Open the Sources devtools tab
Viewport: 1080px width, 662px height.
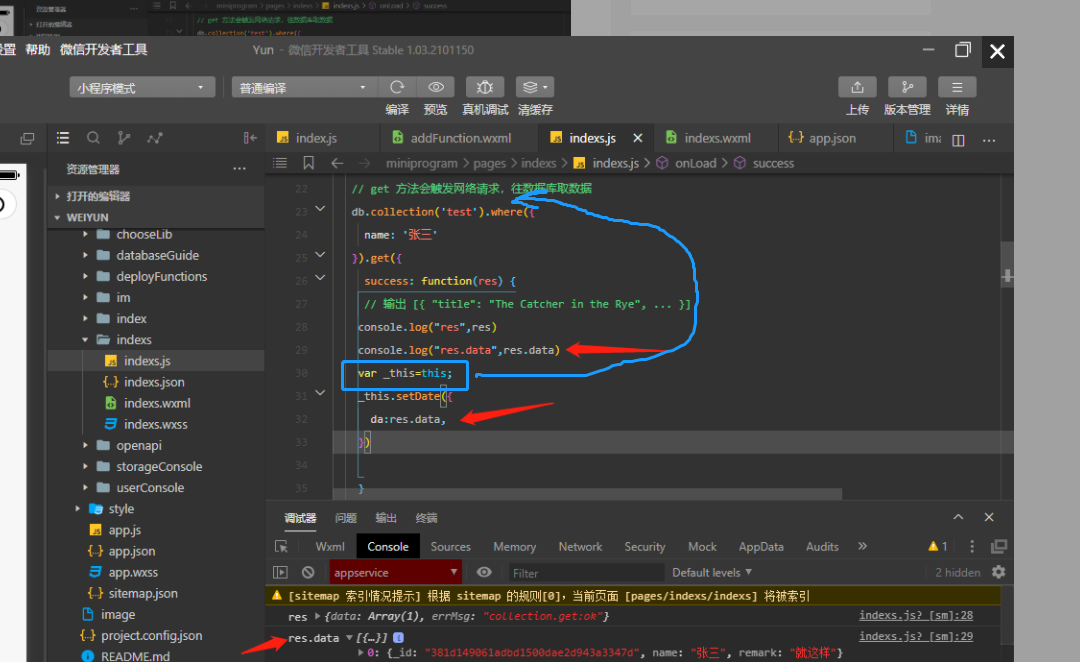[x=450, y=546]
